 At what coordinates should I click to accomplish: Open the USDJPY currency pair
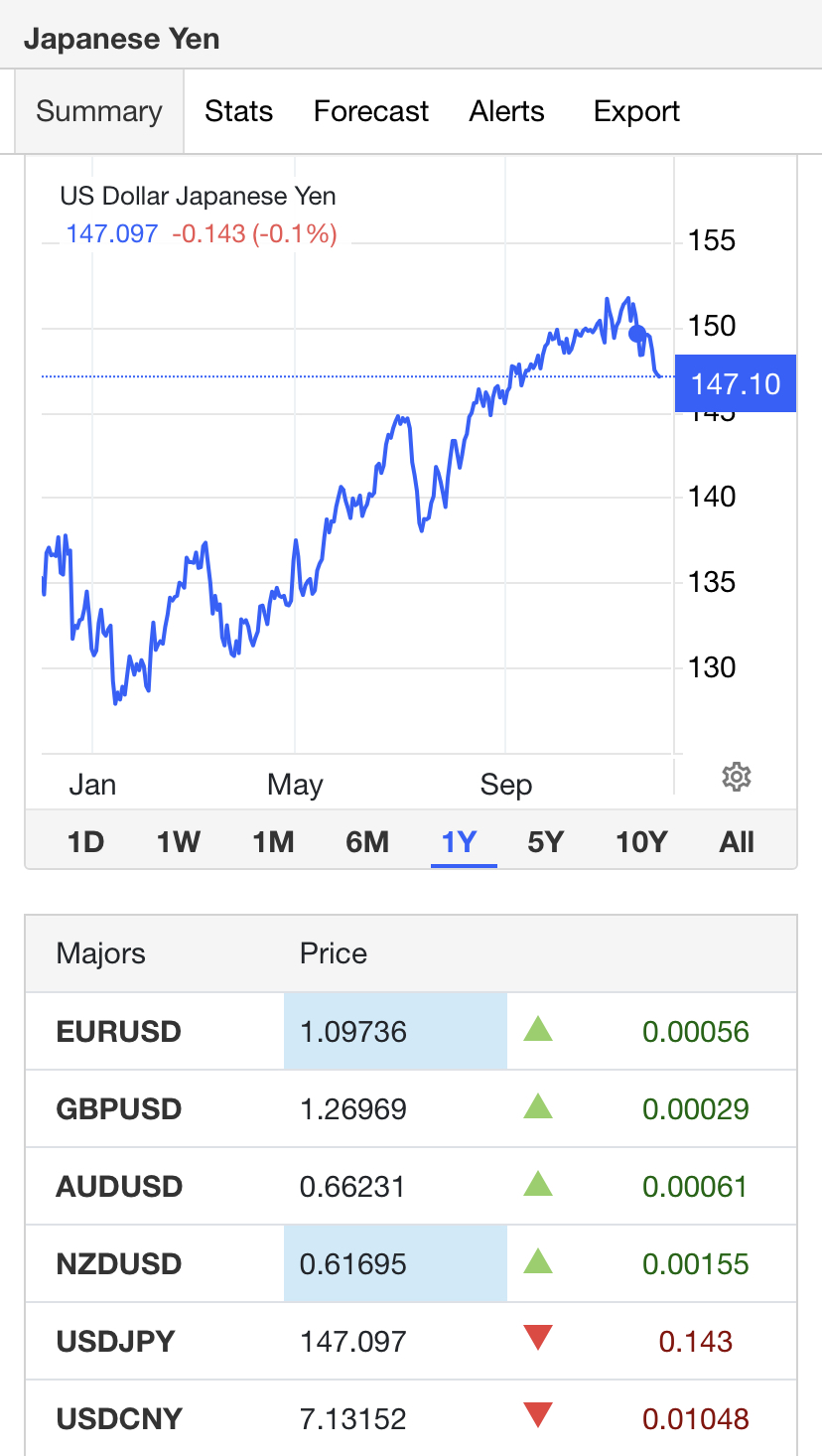click(x=116, y=1341)
